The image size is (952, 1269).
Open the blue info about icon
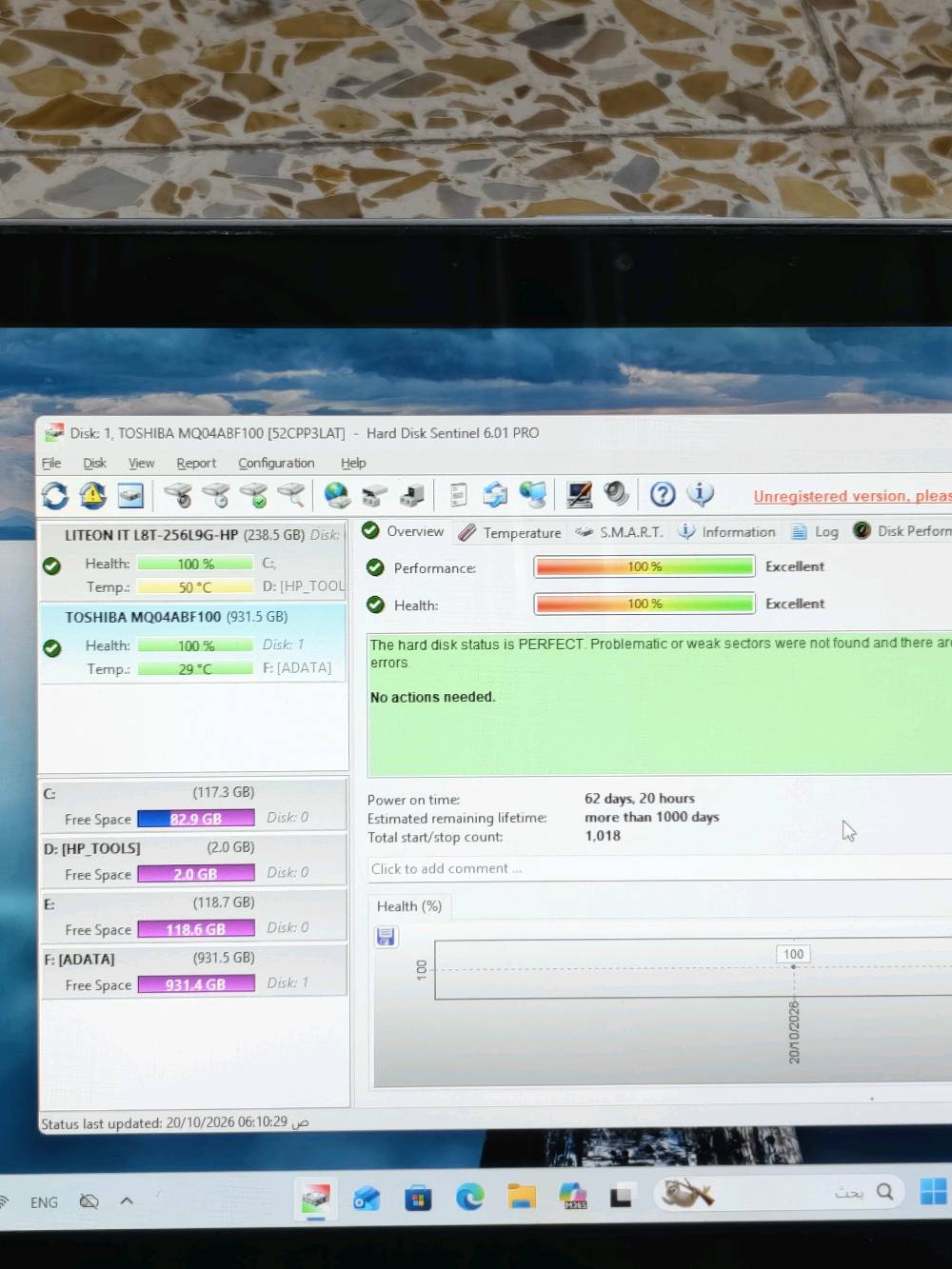coord(701,493)
